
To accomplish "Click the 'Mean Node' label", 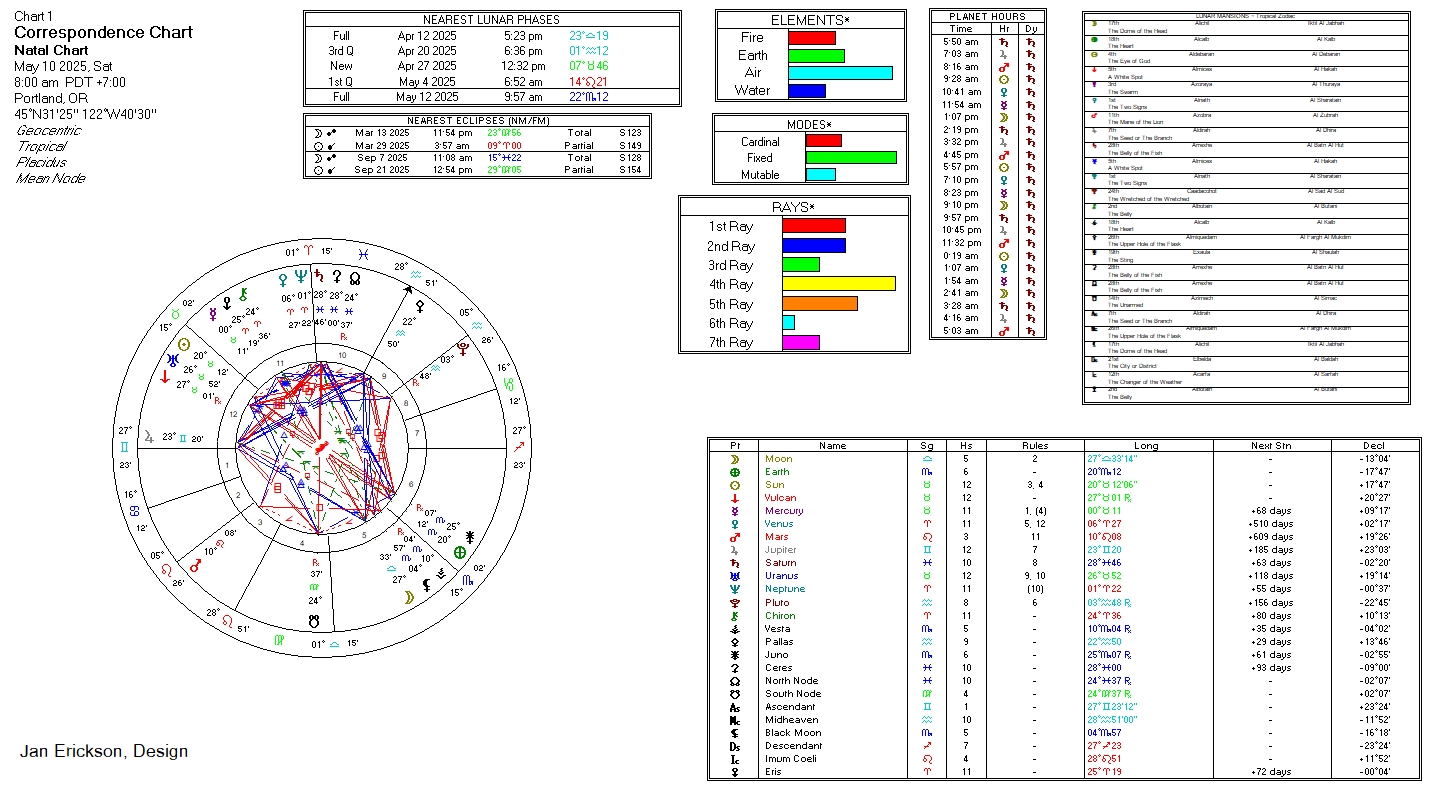I will [x=51, y=178].
